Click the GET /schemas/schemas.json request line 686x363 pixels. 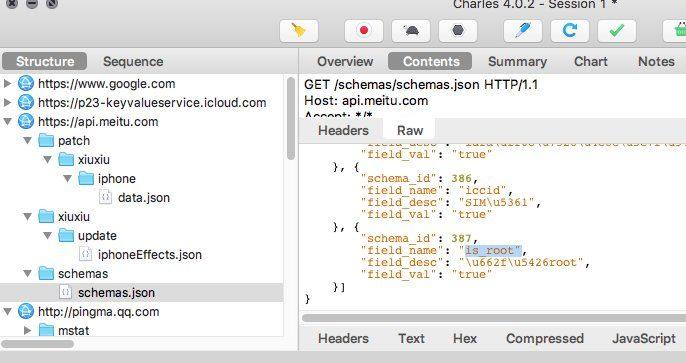421,84
